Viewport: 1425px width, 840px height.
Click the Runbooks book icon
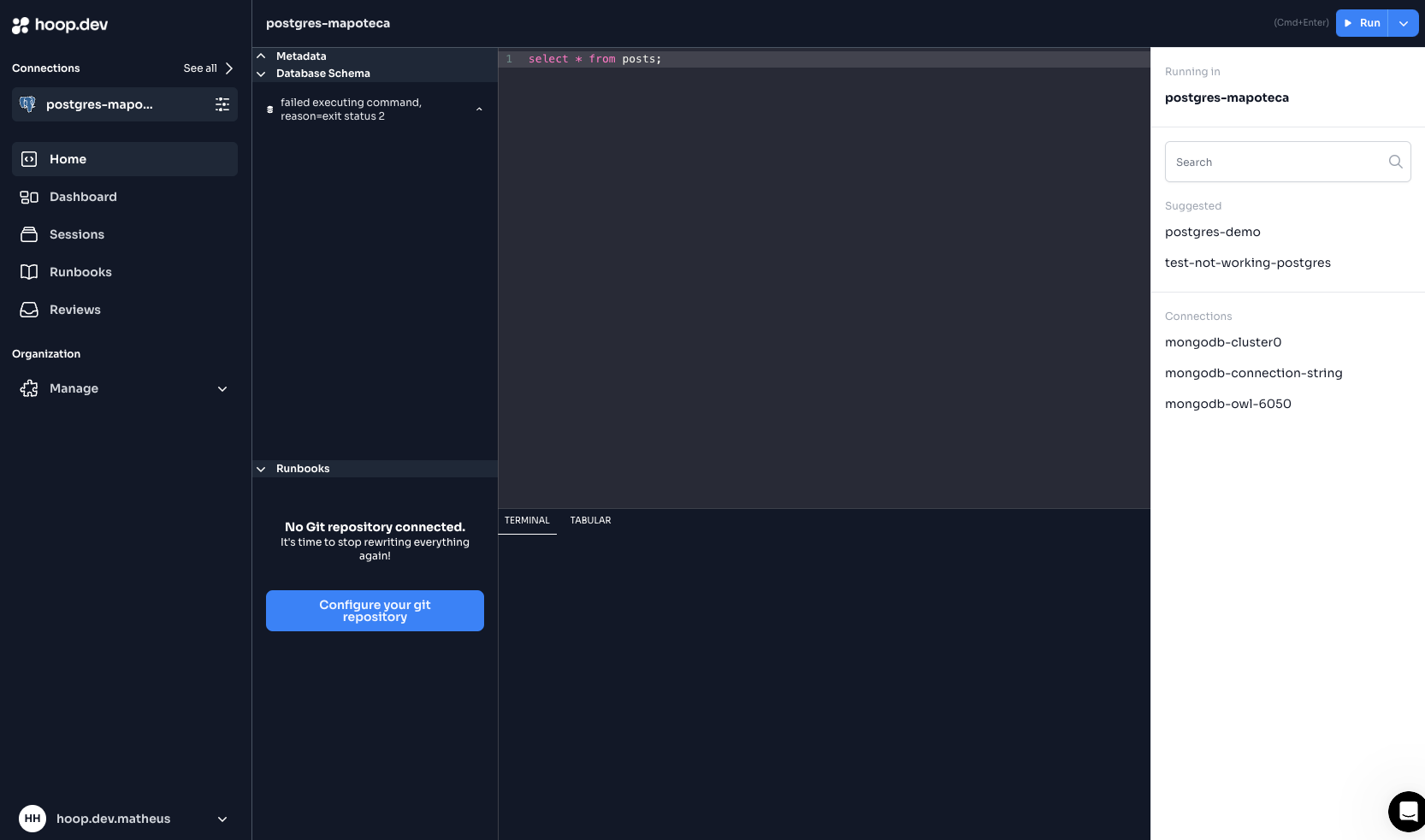pyautogui.click(x=29, y=272)
